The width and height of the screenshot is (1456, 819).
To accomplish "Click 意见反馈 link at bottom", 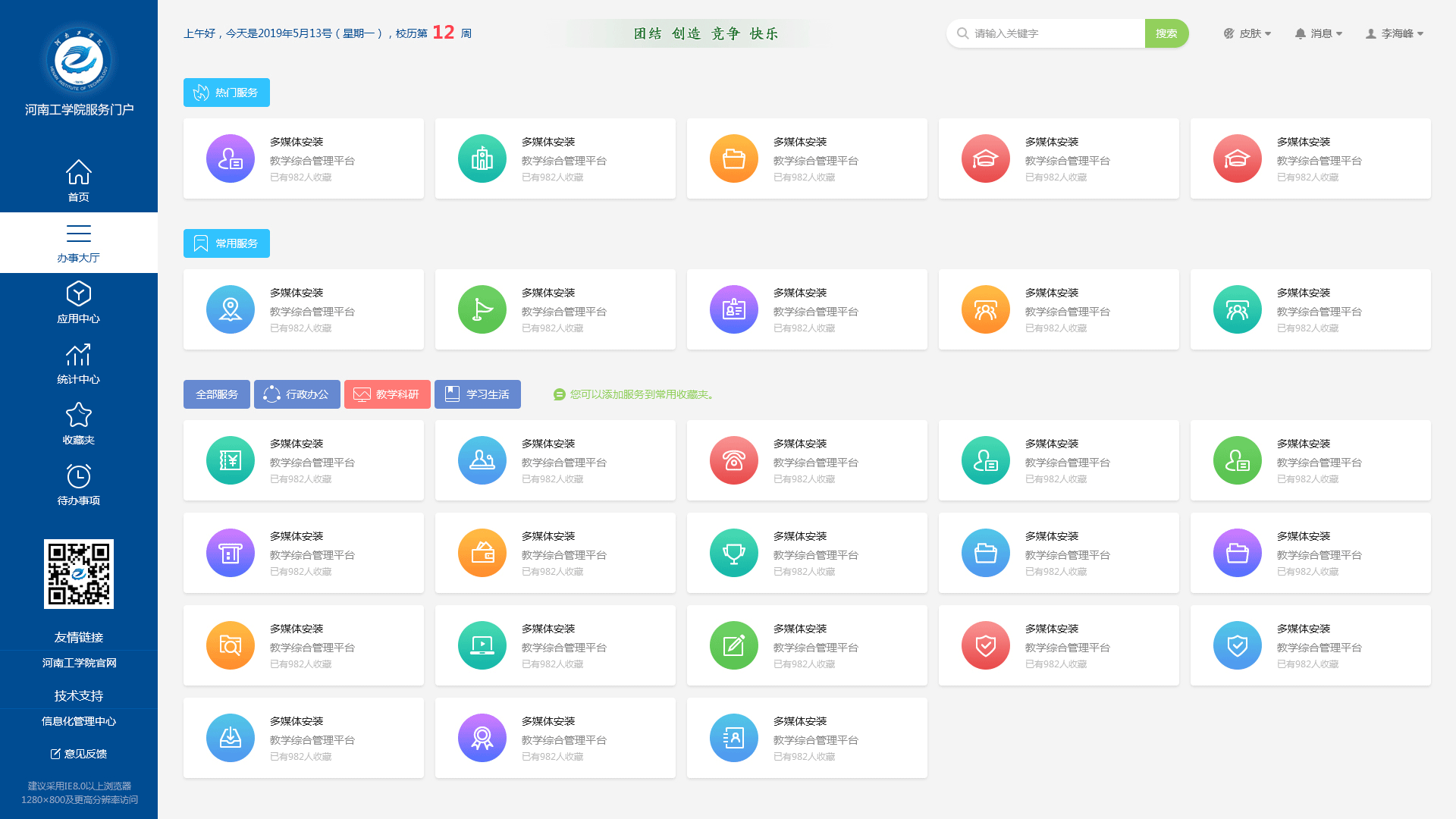I will (78, 752).
